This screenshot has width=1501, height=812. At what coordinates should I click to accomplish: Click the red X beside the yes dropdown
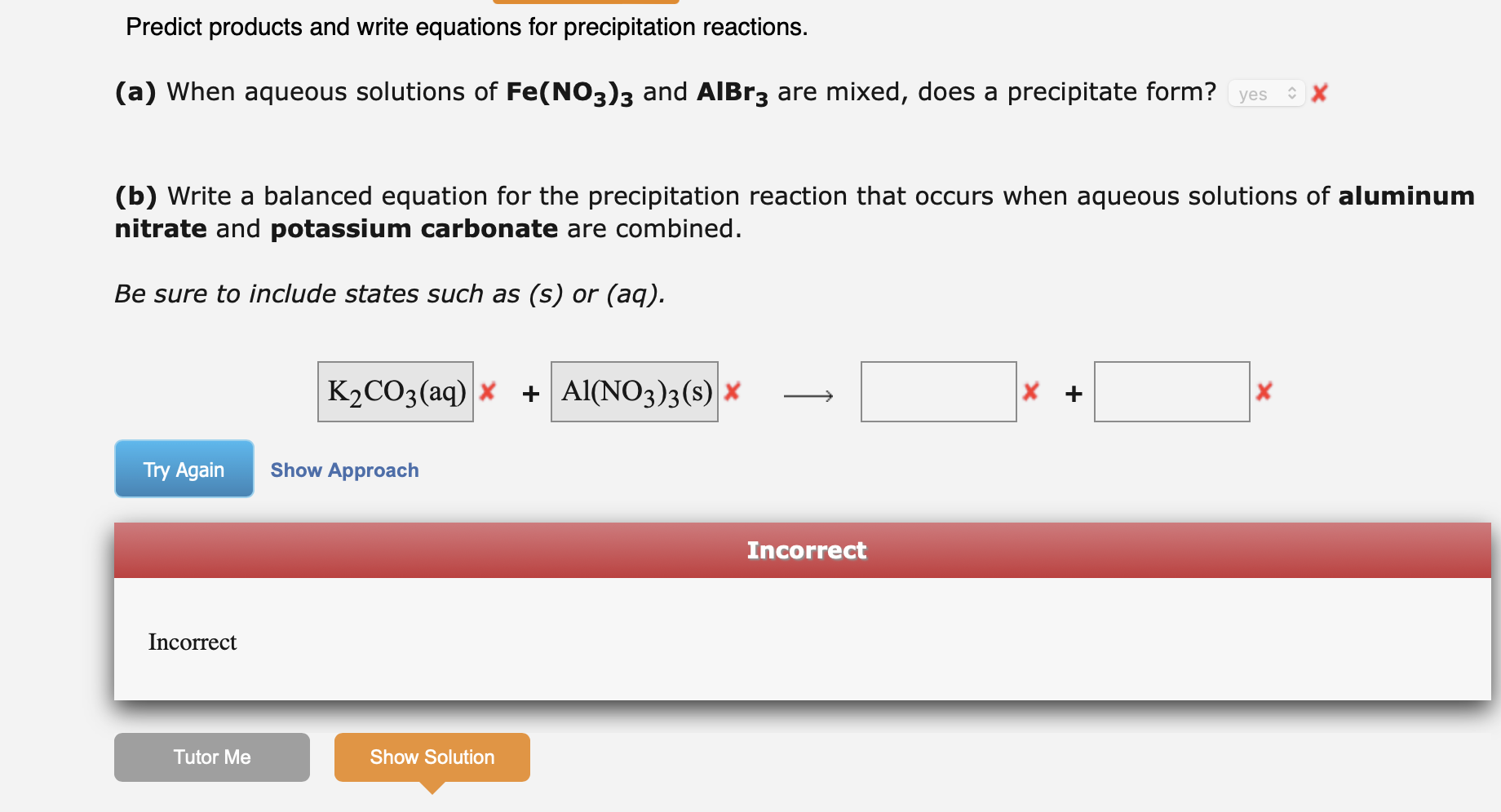click(1320, 92)
